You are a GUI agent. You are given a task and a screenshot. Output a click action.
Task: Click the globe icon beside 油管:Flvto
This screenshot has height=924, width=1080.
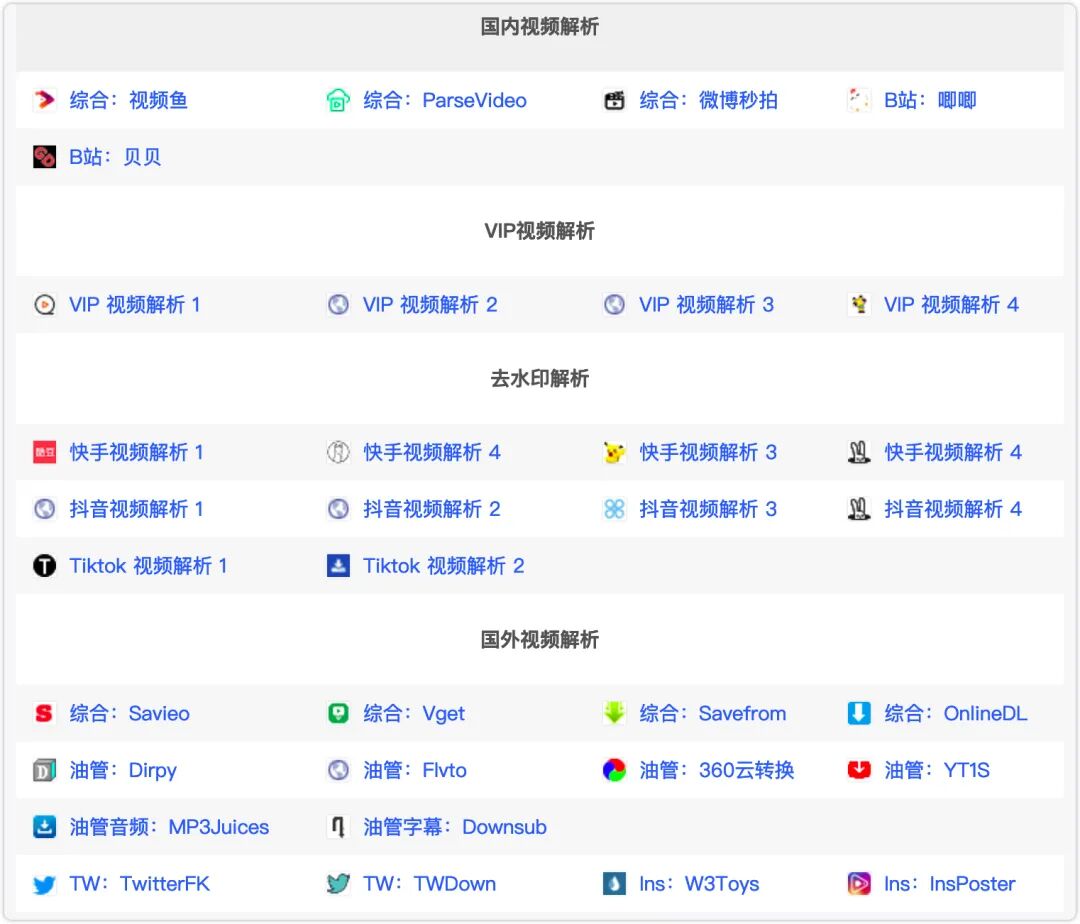pyautogui.click(x=338, y=770)
